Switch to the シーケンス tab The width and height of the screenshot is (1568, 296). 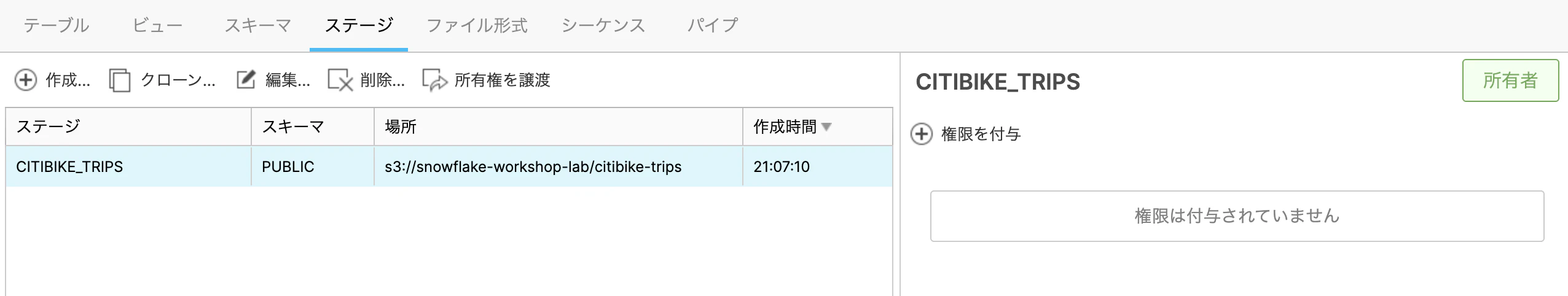(603, 25)
